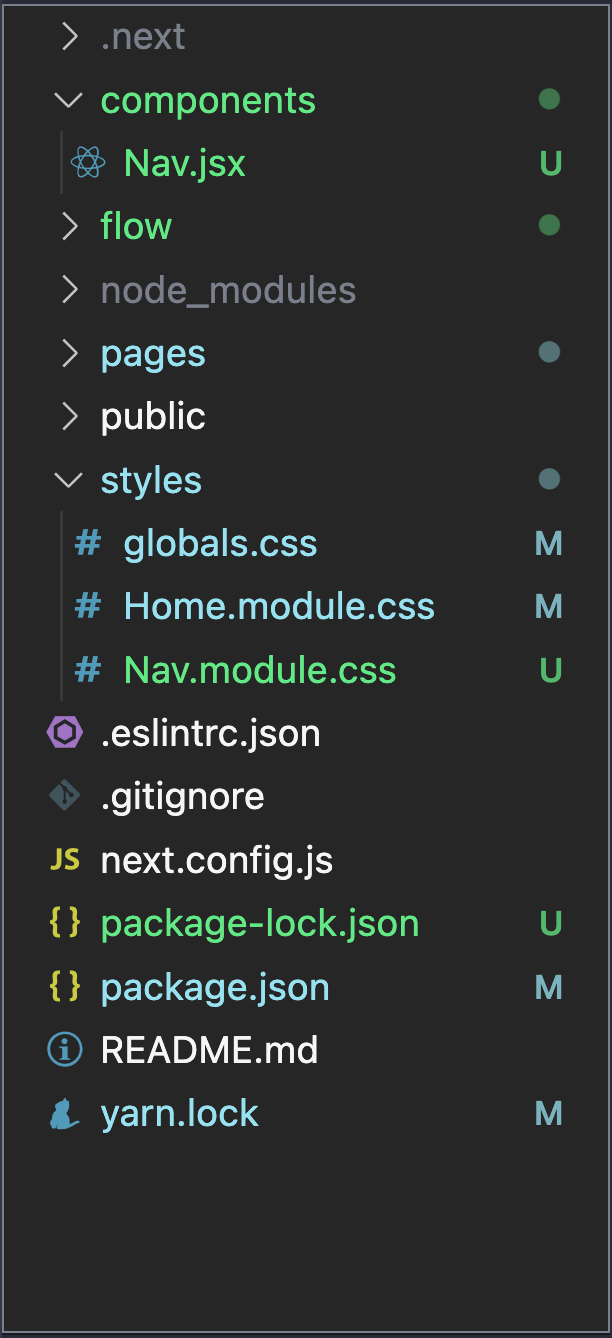Open Home.module.css file

pyautogui.click(x=279, y=606)
